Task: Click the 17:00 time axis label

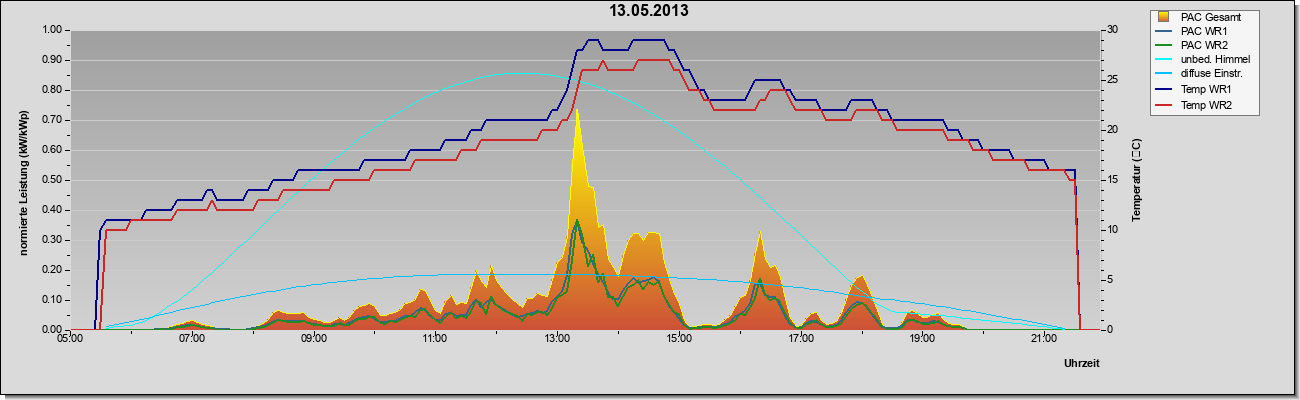Action: pos(800,340)
